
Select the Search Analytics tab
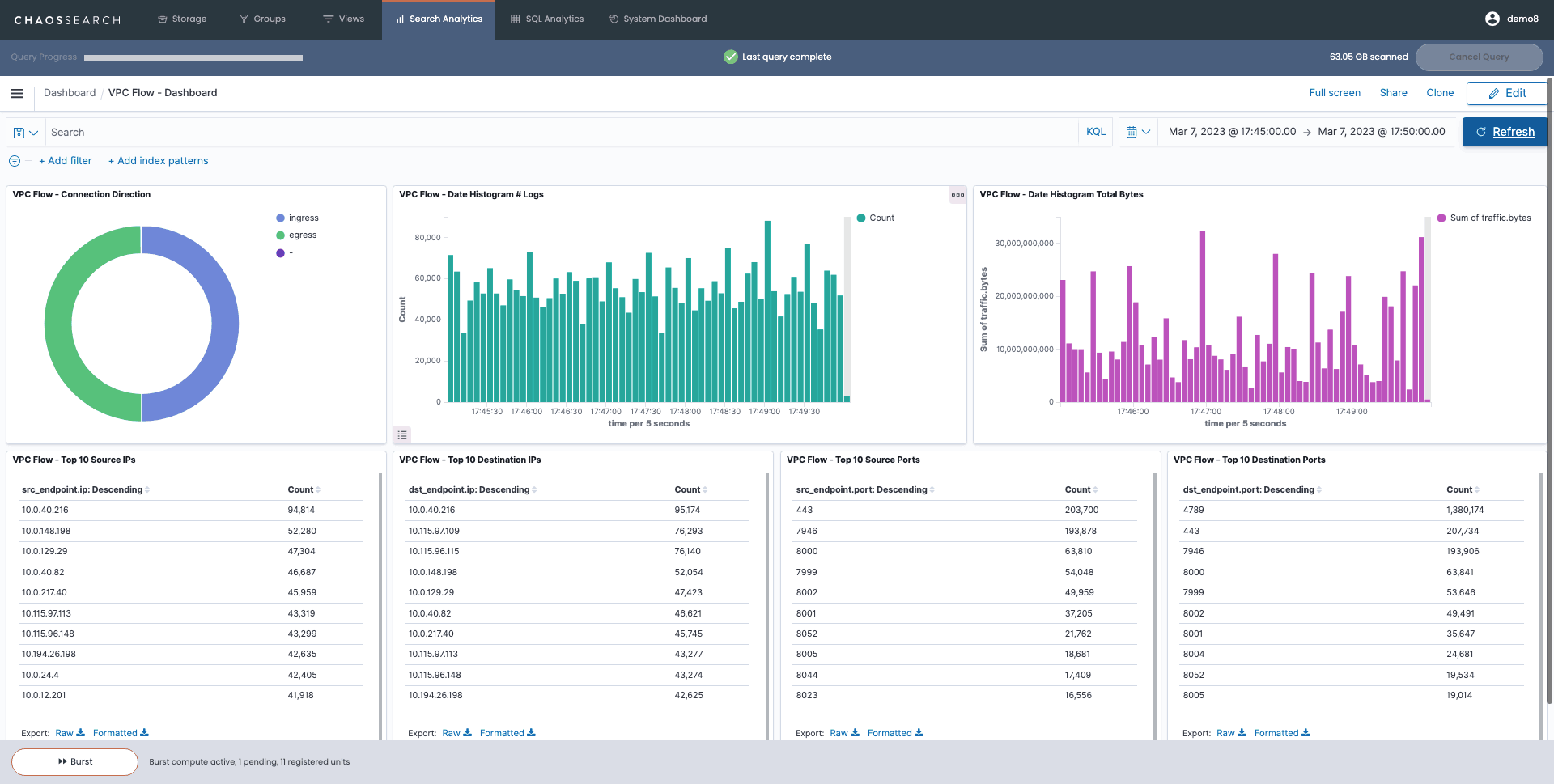[x=439, y=19]
